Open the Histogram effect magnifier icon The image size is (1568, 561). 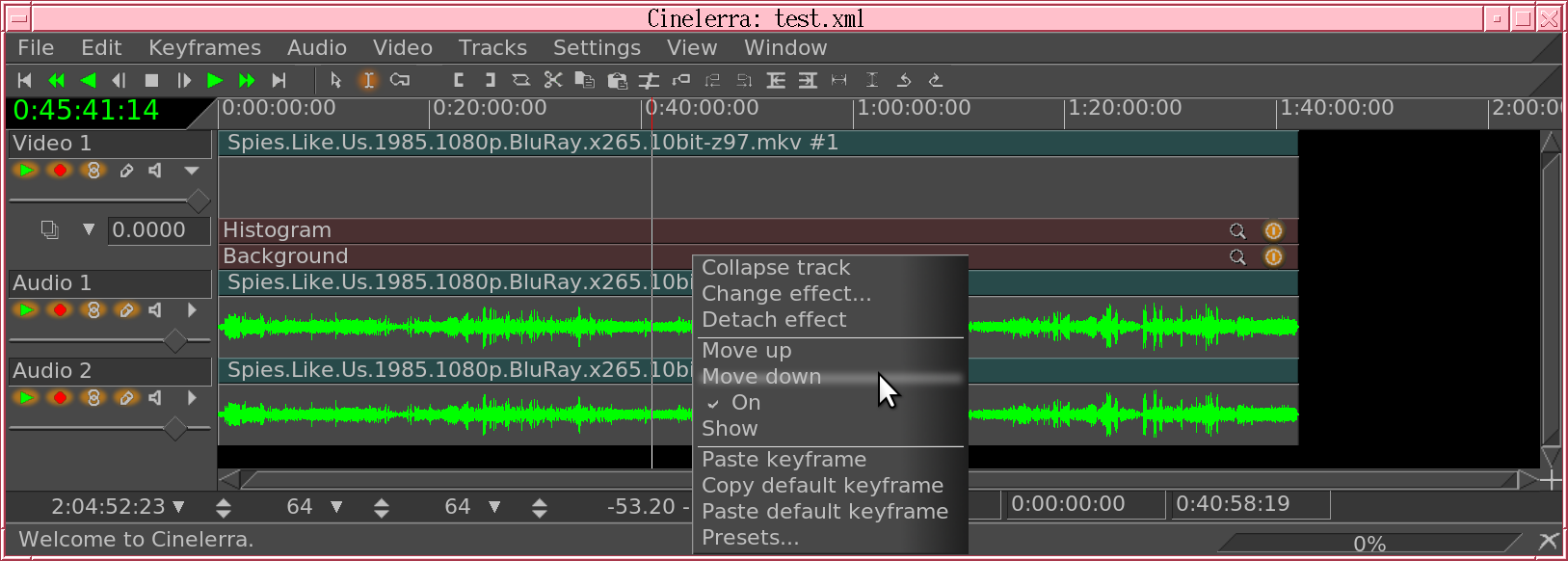pyautogui.click(x=1237, y=230)
